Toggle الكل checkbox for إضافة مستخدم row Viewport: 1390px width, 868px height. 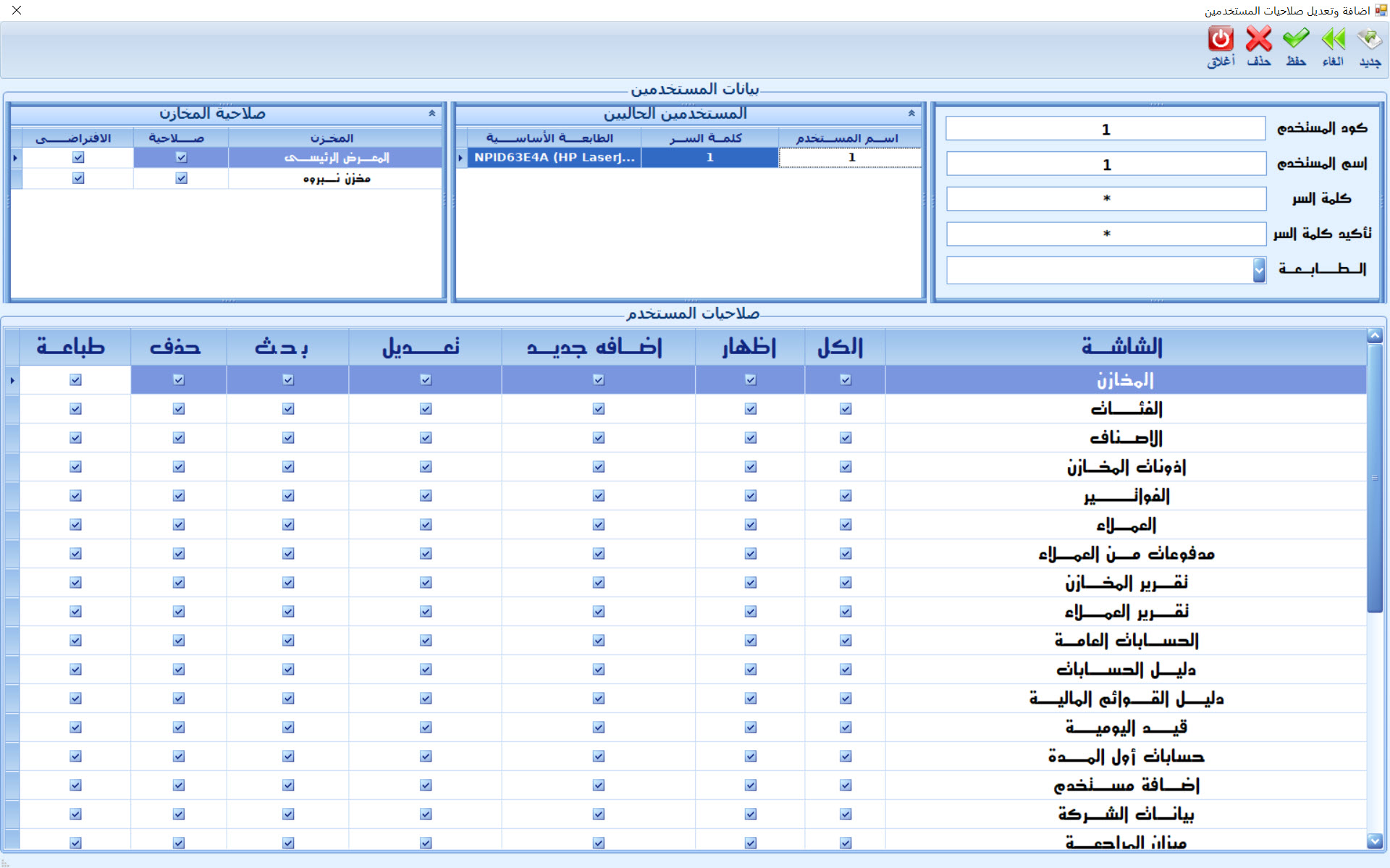pyautogui.click(x=845, y=785)
